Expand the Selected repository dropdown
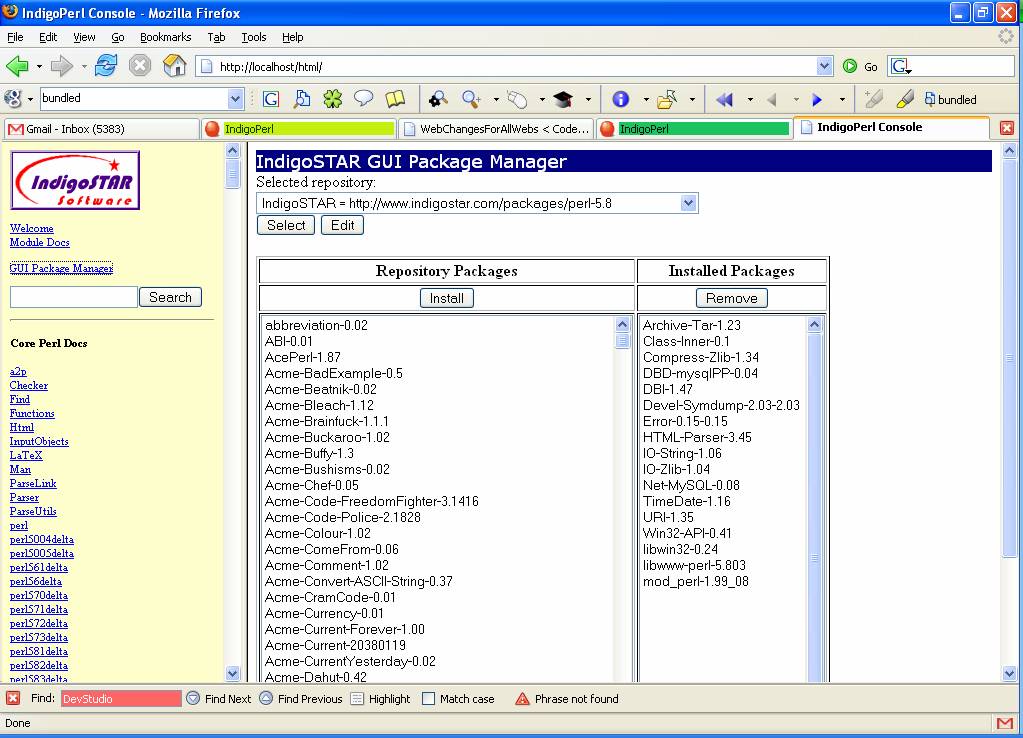The image size is (1023, 738). (688, 203)
